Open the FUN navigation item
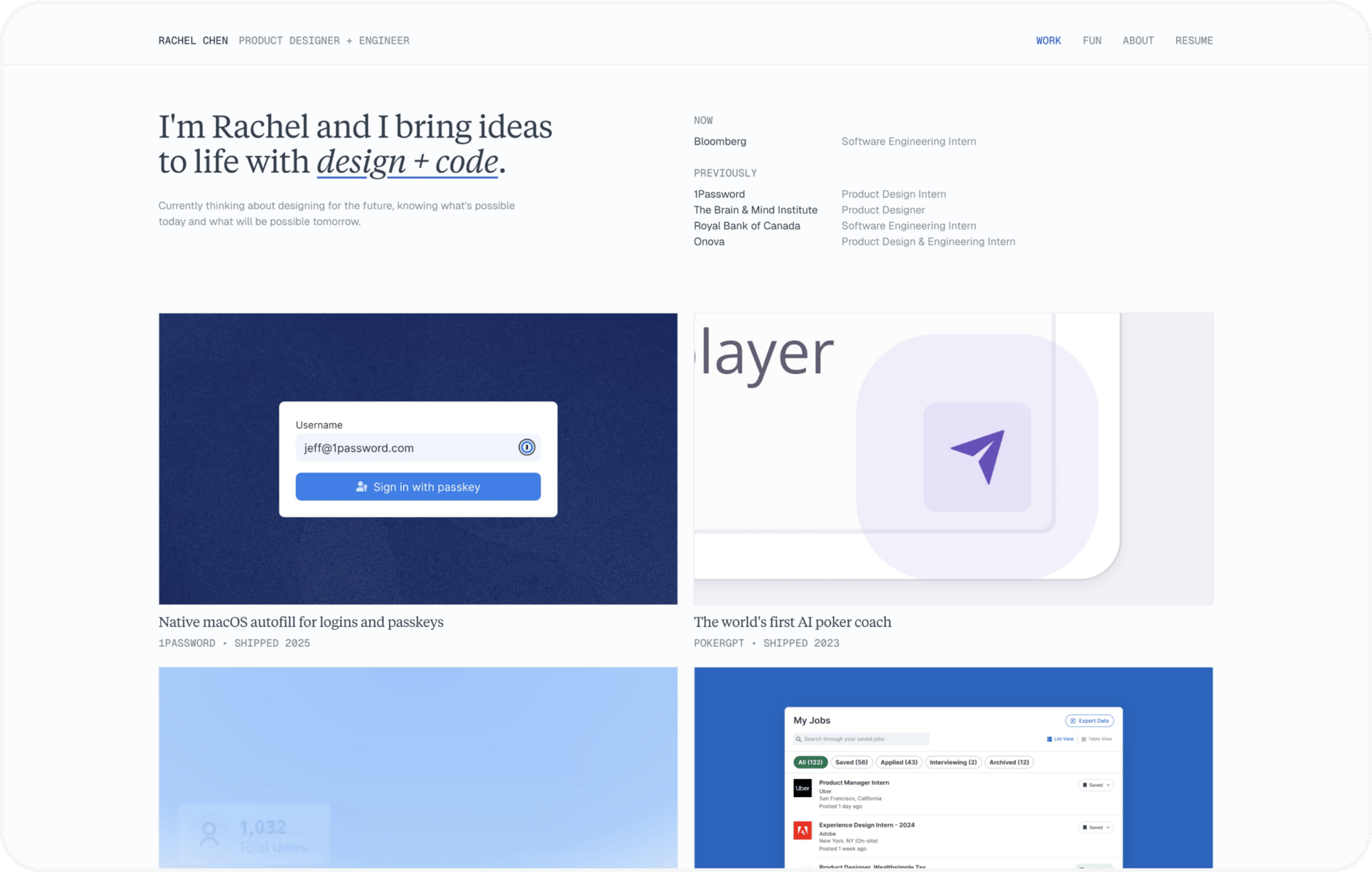Screen dimensions: 1372x872 pyautogui.click(x=1092, y=41)
